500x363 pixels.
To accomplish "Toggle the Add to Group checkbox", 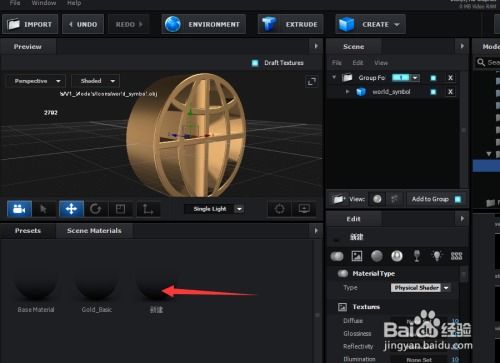I will coord(458,199).
